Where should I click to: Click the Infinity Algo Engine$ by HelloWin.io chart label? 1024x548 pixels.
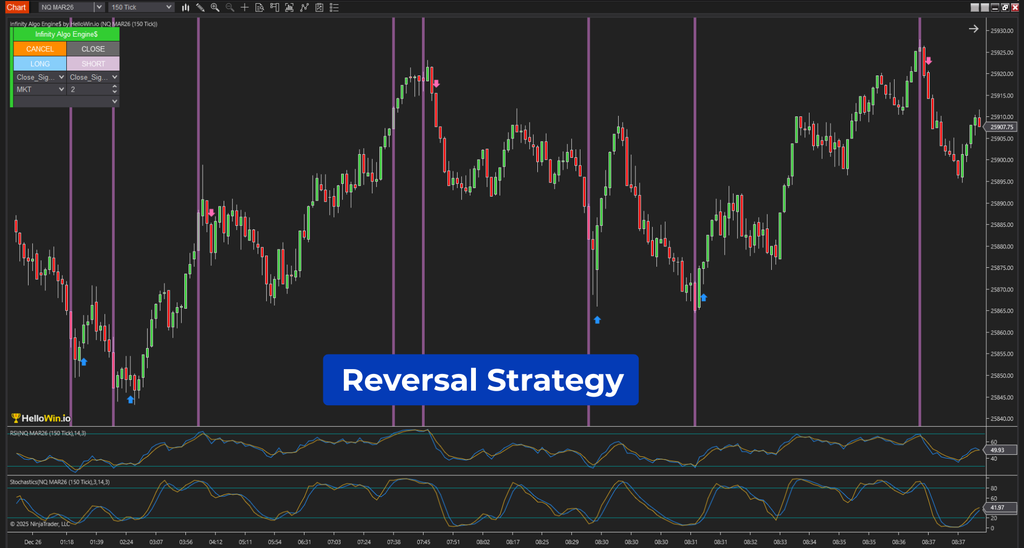click(84, 24)
